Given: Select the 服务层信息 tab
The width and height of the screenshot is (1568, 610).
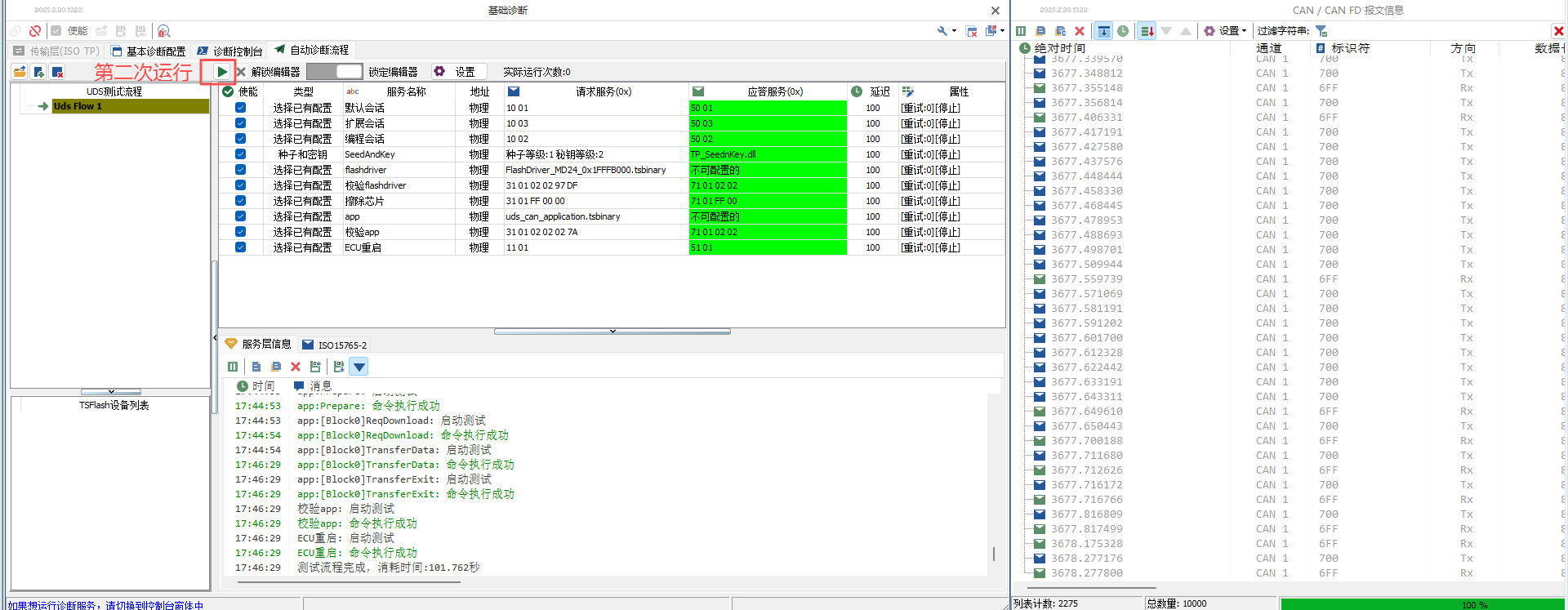Looking at the screenshot, I should [258, 345].
